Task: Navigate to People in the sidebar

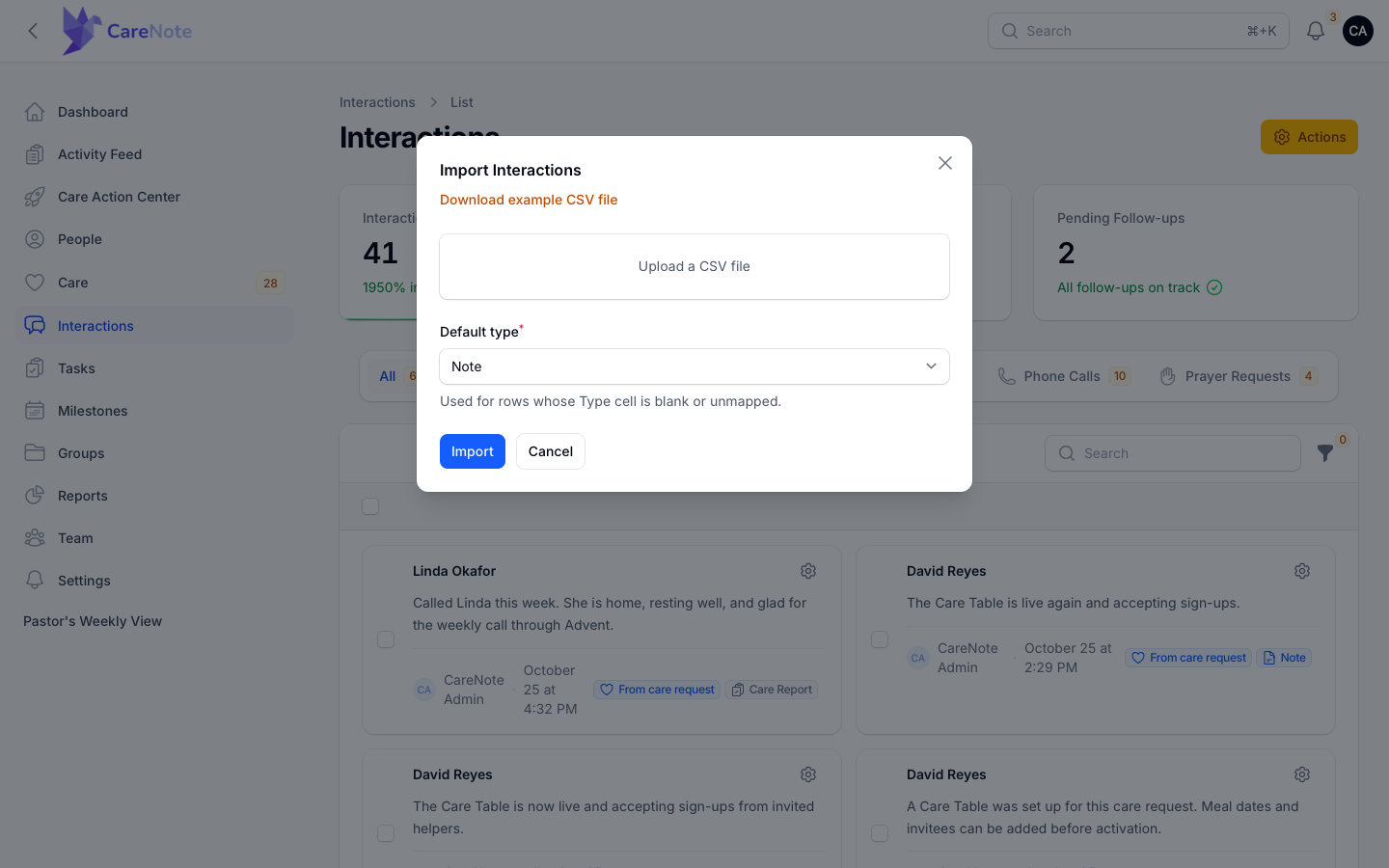Action: (x=154, y=239)
